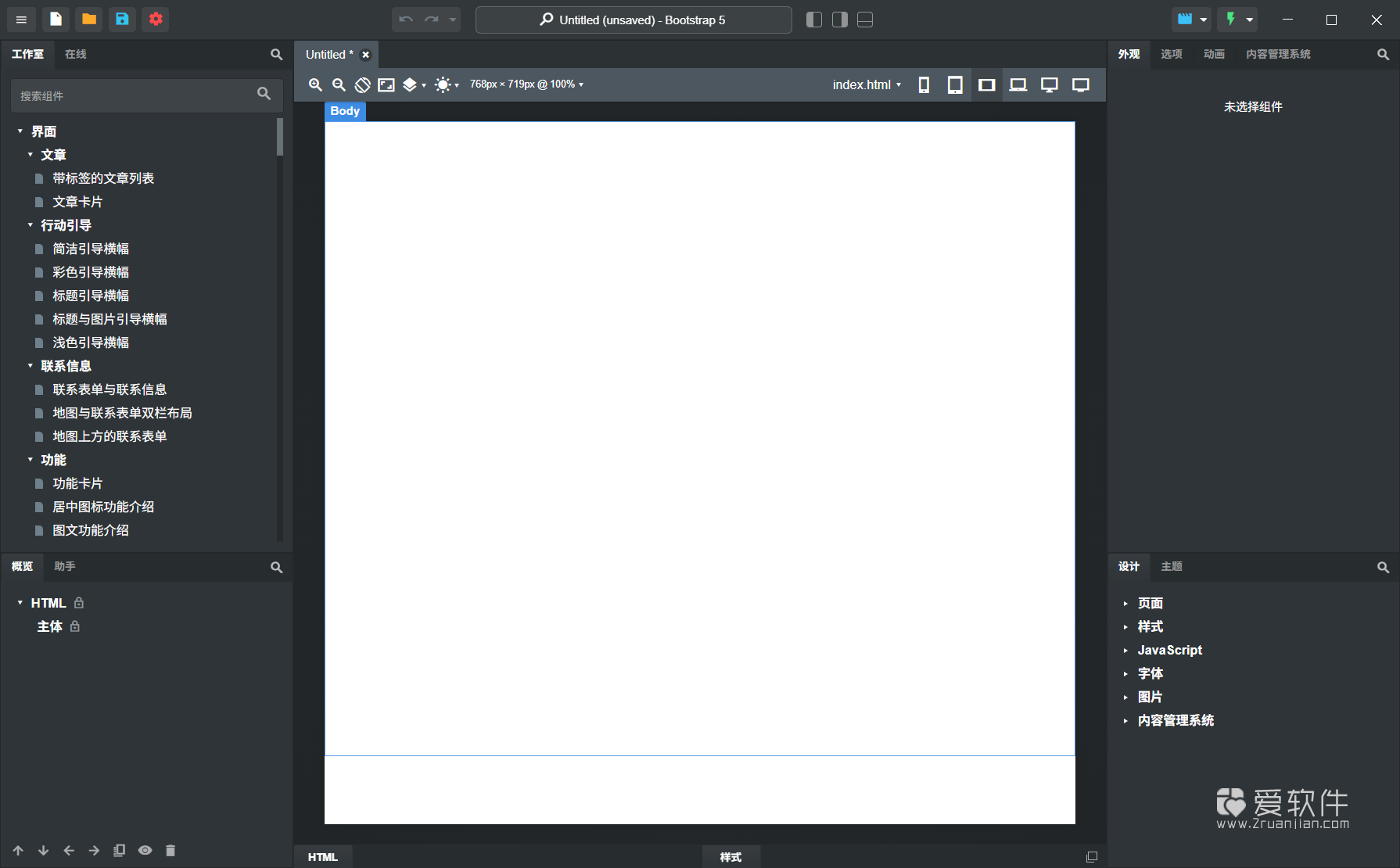Image resolution: width=1400 pixels, height=868 pixels.
Task: Open the layers stack dropdown
Action: tap(414, 84)
